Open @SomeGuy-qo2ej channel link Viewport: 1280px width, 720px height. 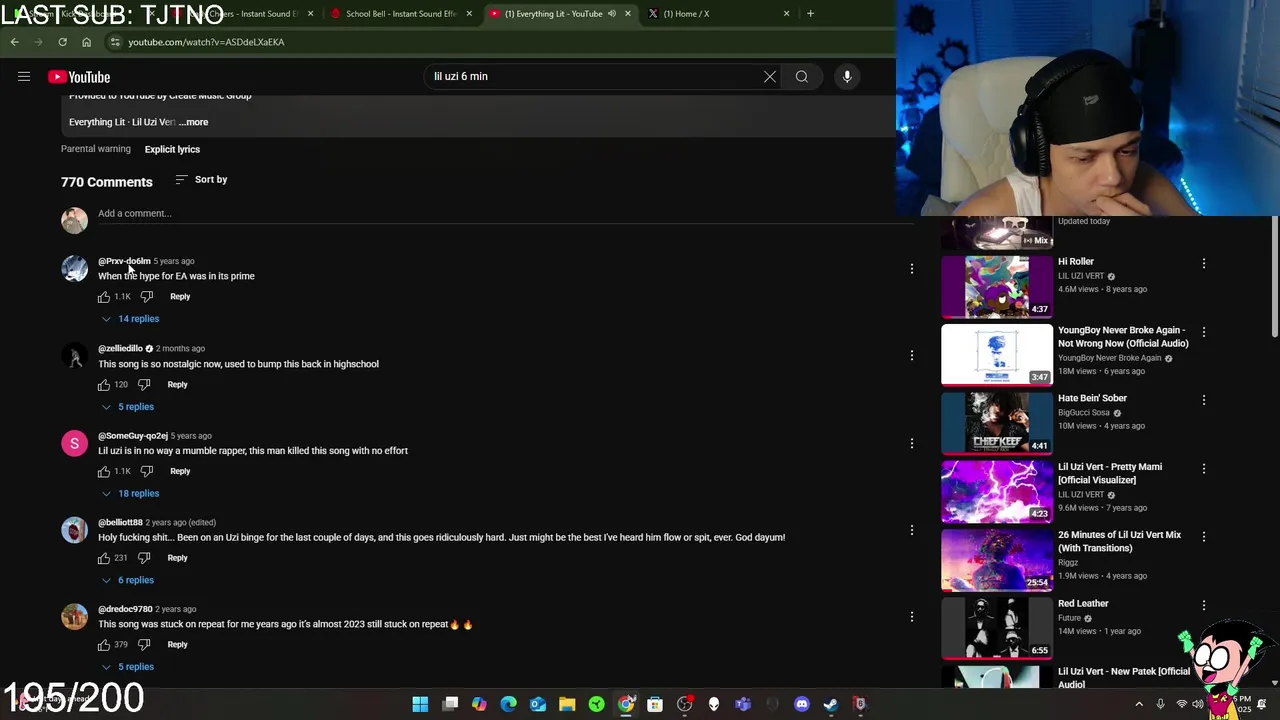(x=133, y=436)
